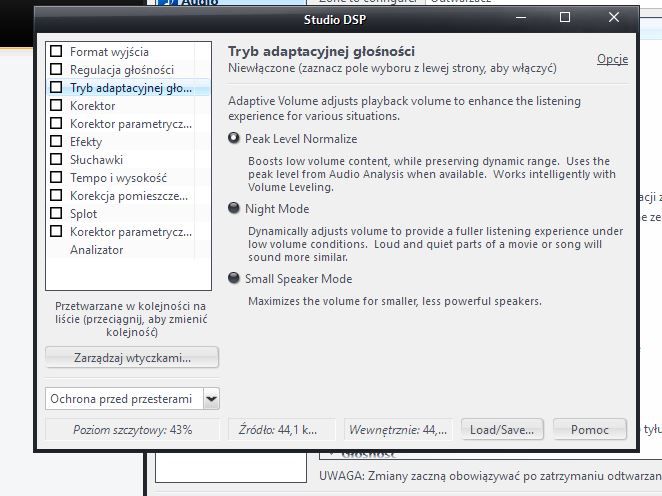Viewport: 662px width, 496px height.
Task: Click the Studio DSP title bar
Action: (x=335, y=19)
